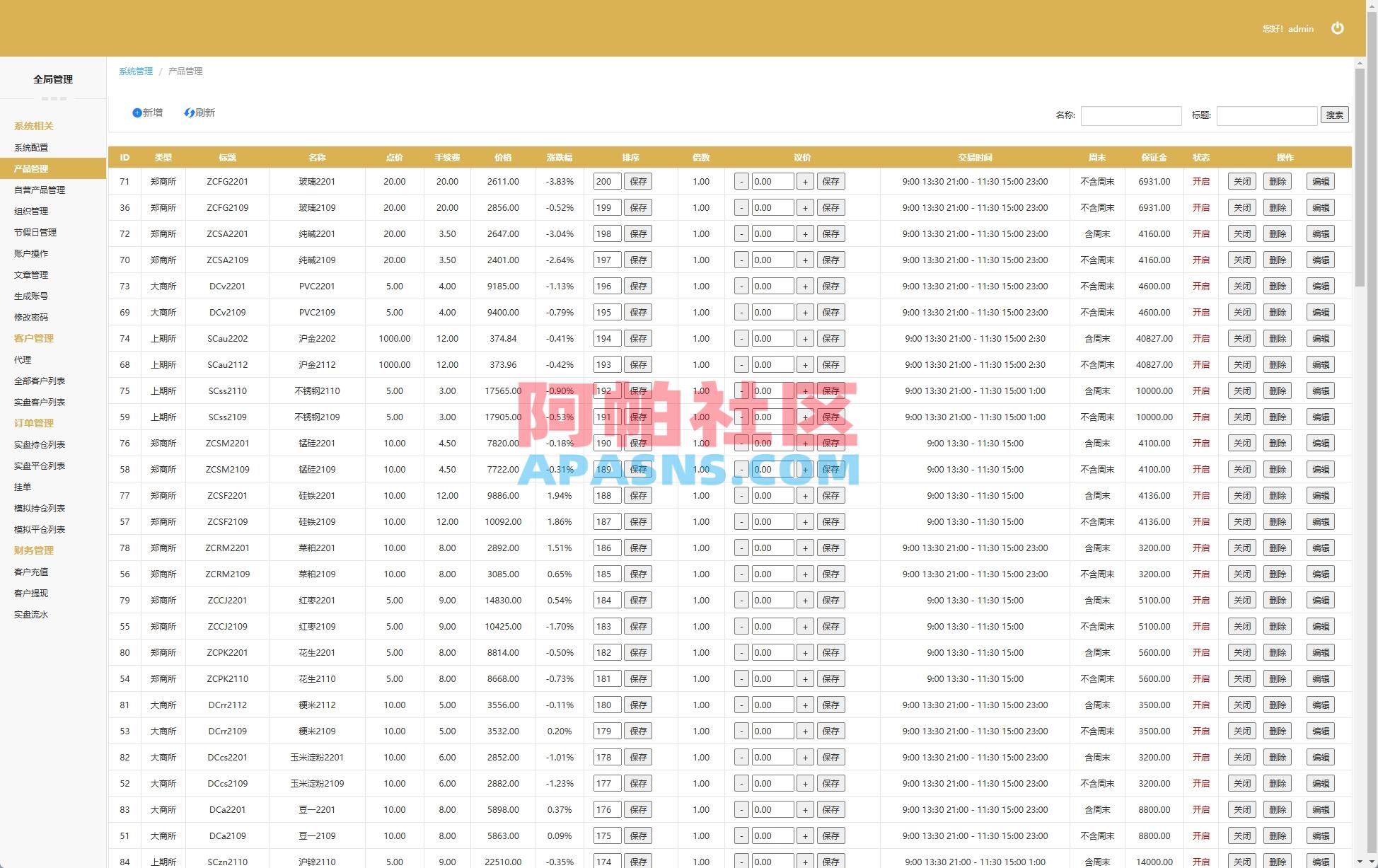This screenshot has width=1378, height=868.
Task: Expand the 系统相关 sidebar section
Action: (33, 126)
